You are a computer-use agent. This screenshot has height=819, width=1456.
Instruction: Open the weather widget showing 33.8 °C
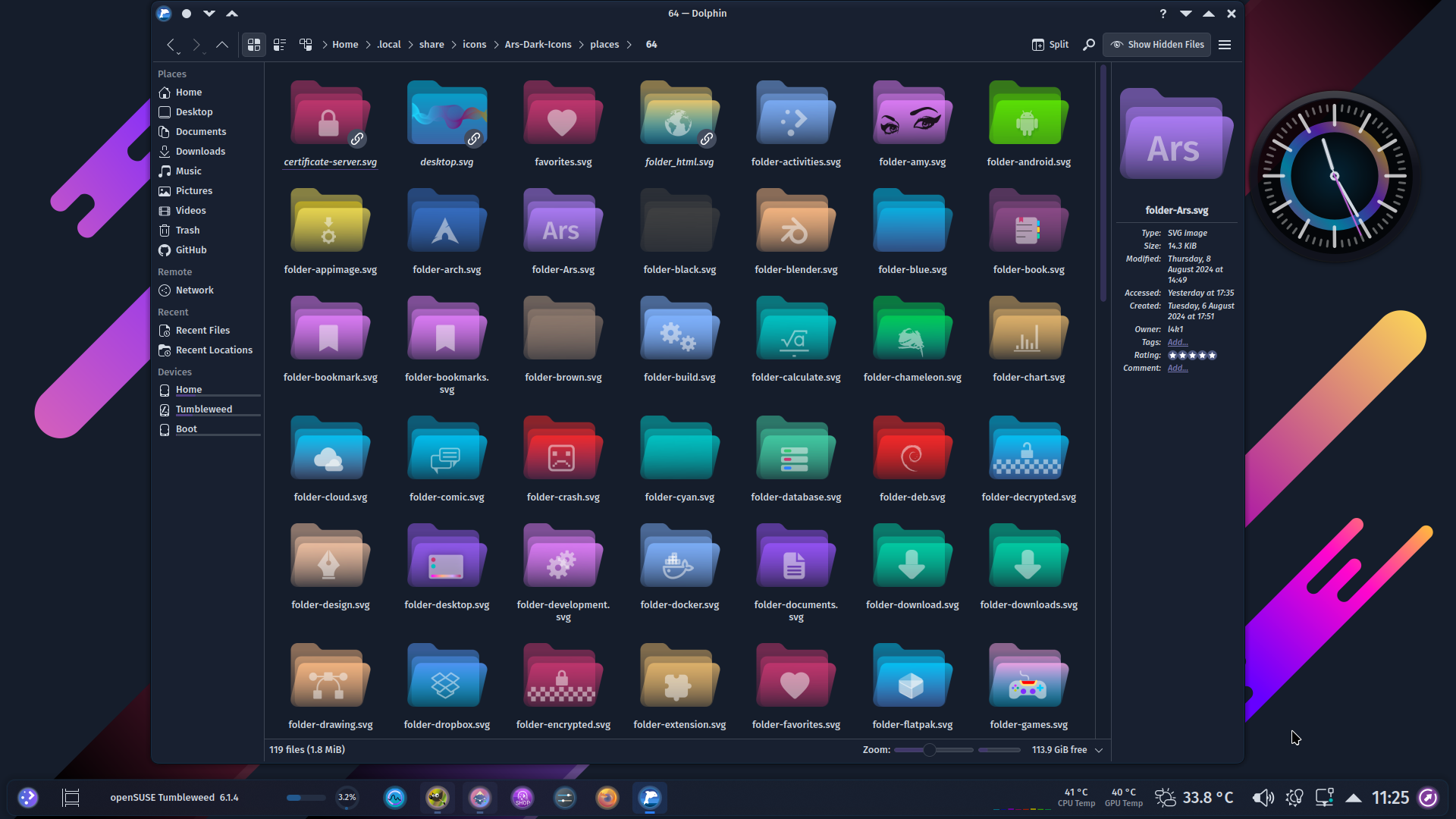coord(1194,798)
